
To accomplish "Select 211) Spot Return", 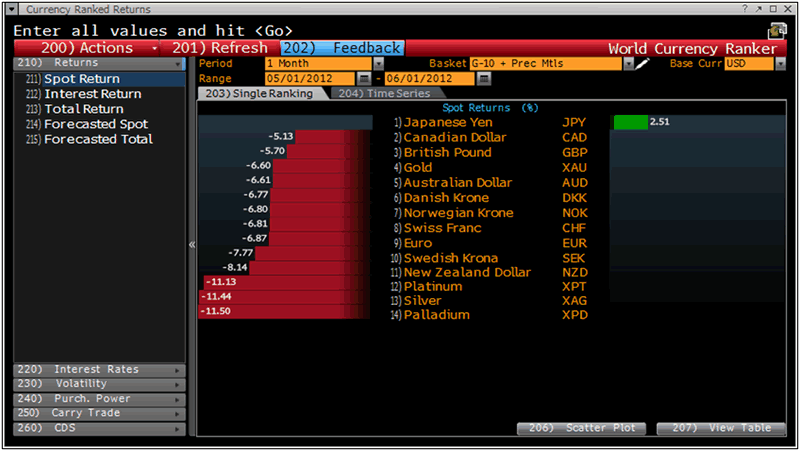I will (100, 79).
